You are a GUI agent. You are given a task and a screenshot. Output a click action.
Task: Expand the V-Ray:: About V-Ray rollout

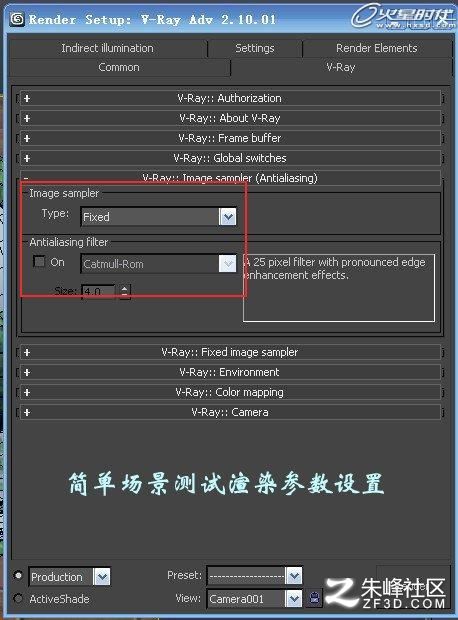tap(230, 118)
